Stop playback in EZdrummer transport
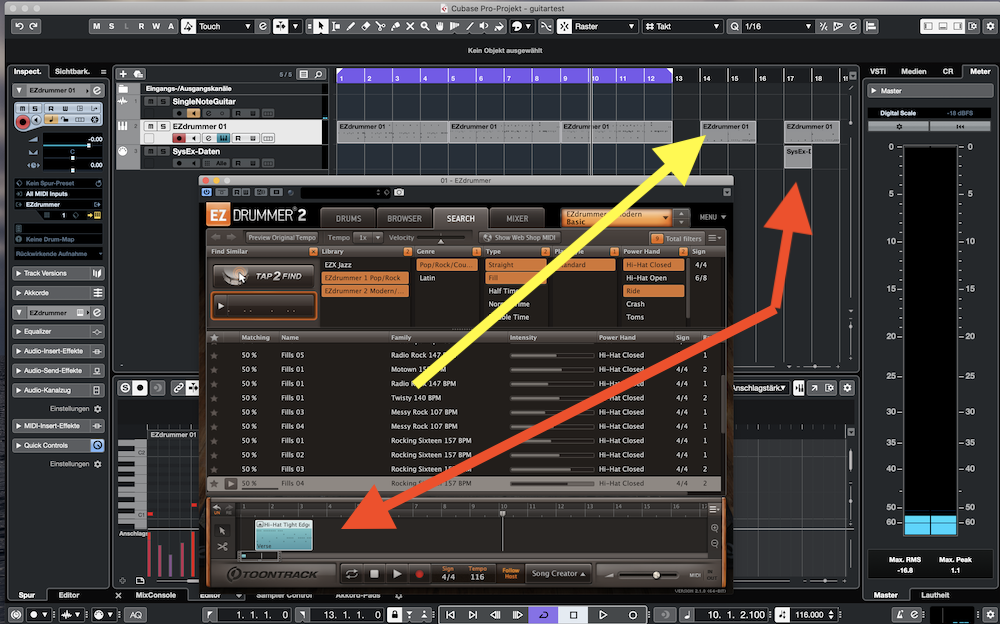 click(374, 574)
